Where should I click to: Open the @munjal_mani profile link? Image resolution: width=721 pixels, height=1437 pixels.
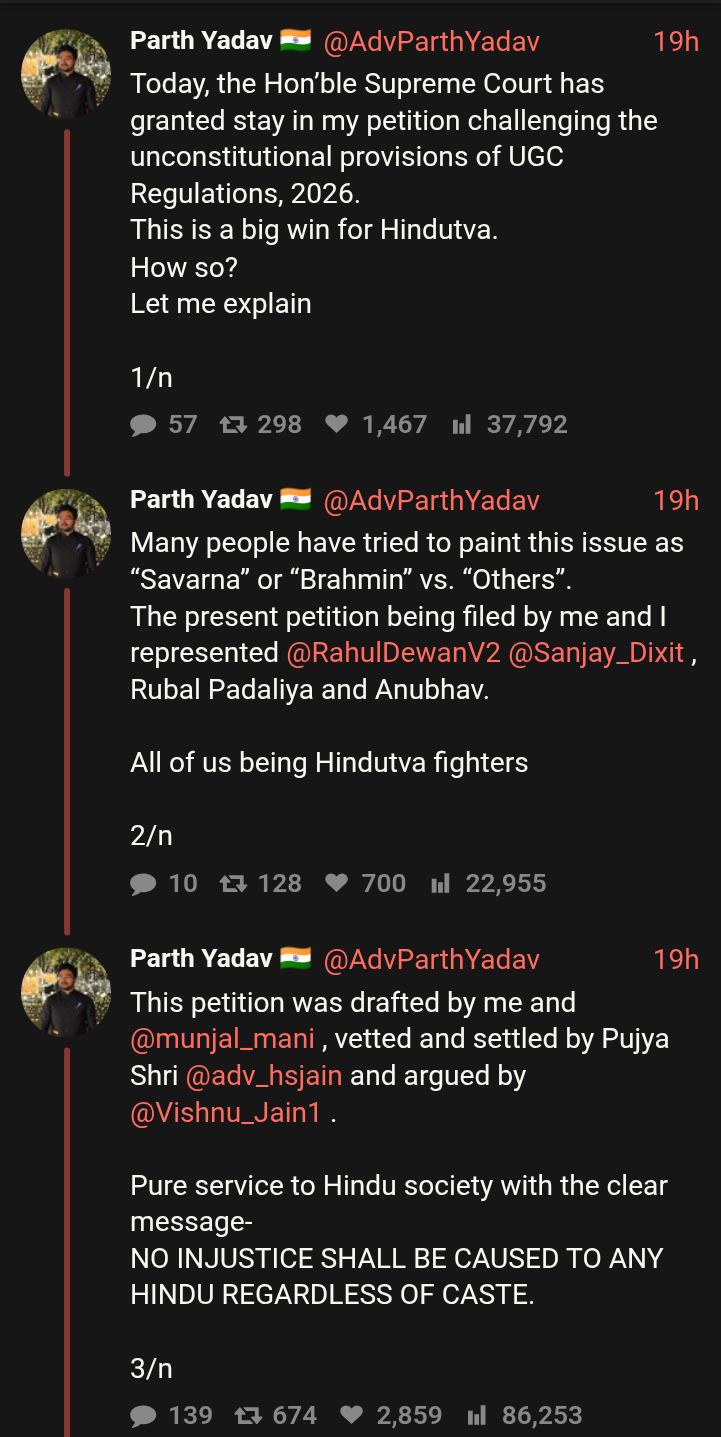click(222, 1039)
